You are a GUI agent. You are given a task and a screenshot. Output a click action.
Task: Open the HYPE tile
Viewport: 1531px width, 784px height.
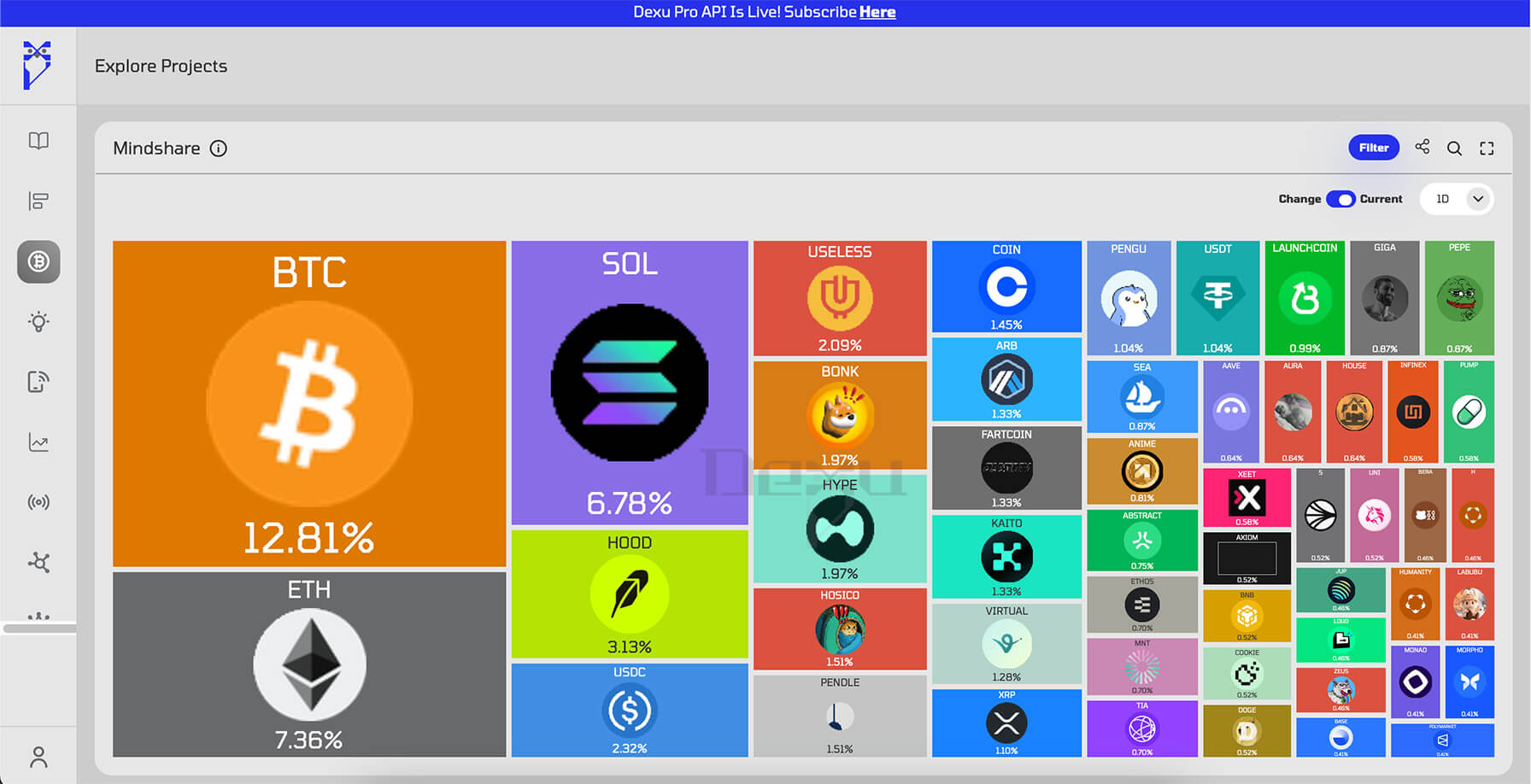coord(840,529)
